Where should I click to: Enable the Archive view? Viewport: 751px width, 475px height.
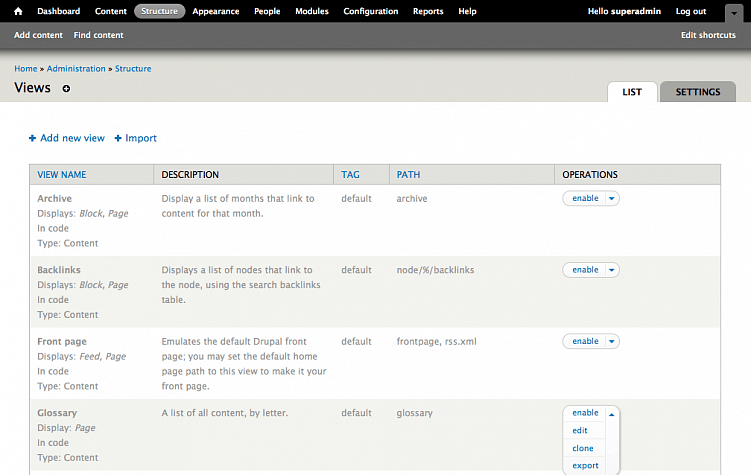coord(585,198)
